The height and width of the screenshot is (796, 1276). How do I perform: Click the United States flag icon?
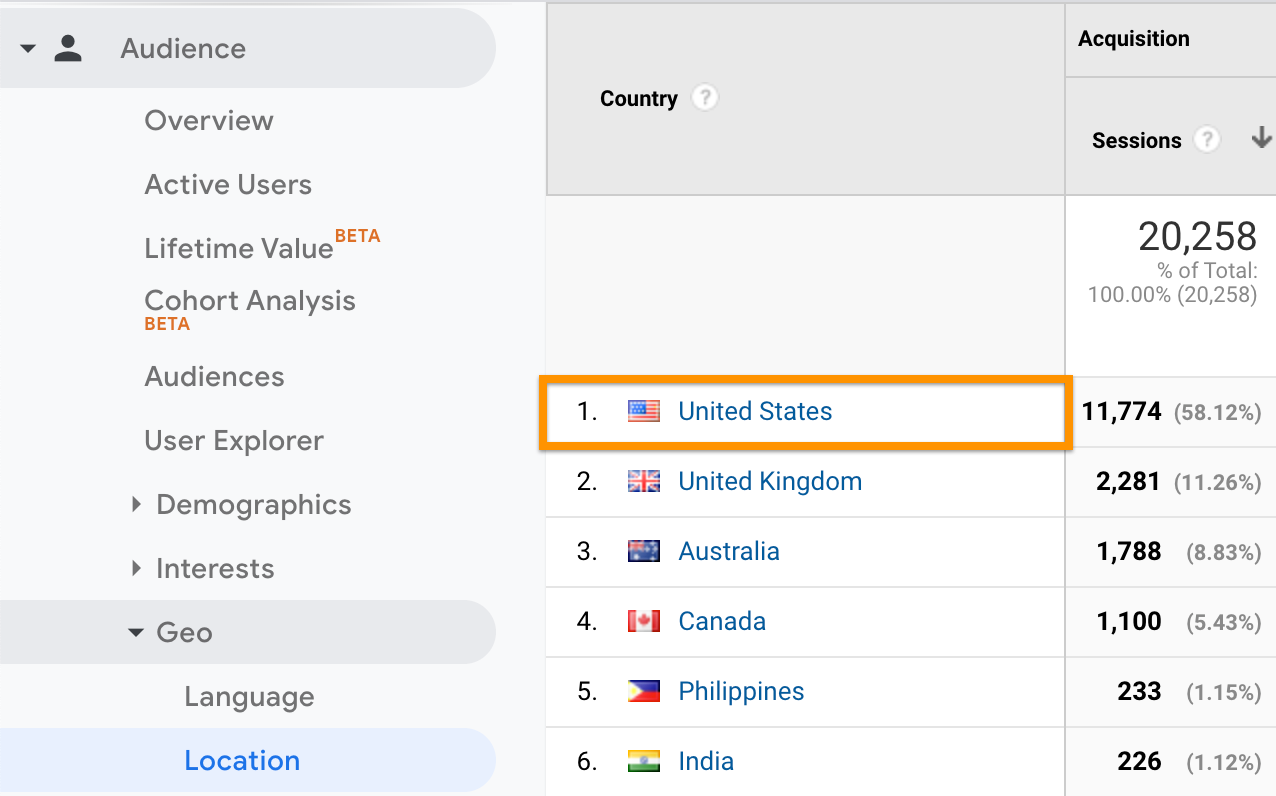click(643, 411)
